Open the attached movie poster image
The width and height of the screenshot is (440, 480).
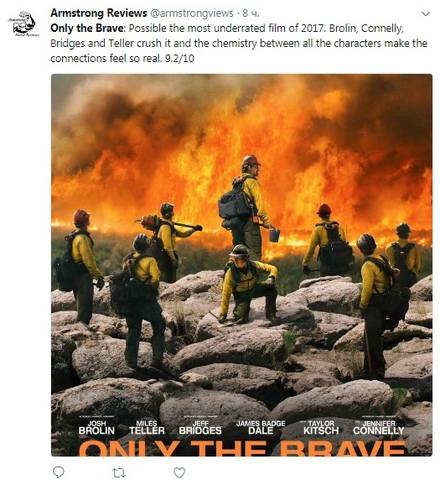coord(242,265)
